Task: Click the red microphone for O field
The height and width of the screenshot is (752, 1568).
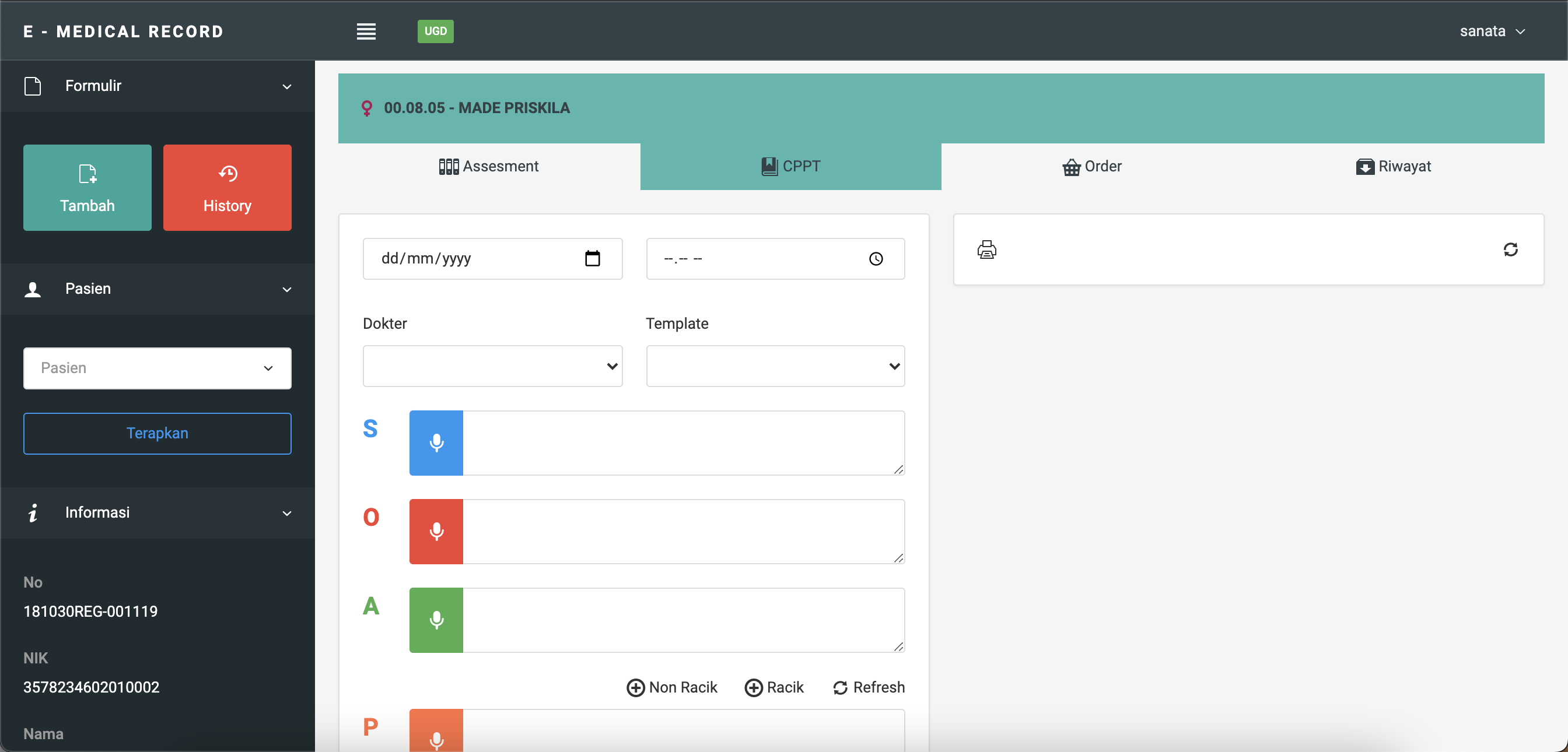Action: (x=436, y=531)
